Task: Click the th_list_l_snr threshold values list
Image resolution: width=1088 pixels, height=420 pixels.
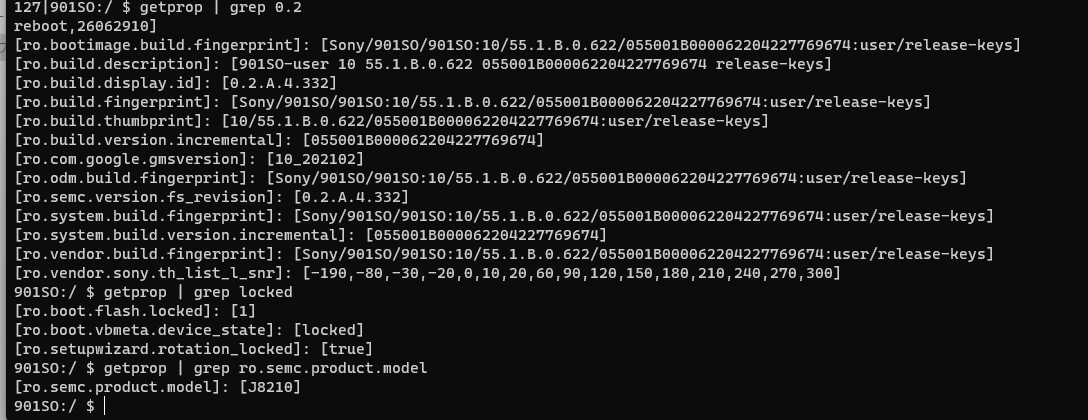Action: pyautogui.click(x=572, y=273)
